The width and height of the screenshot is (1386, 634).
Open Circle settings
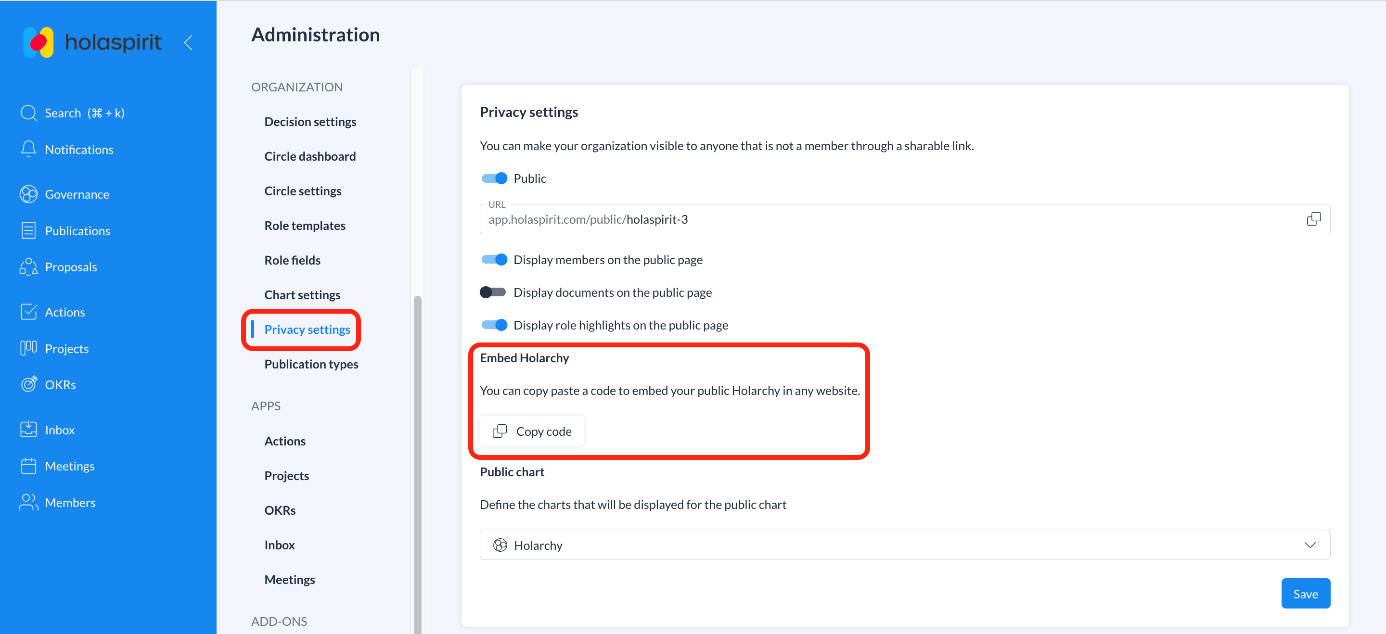coord(303,191)
